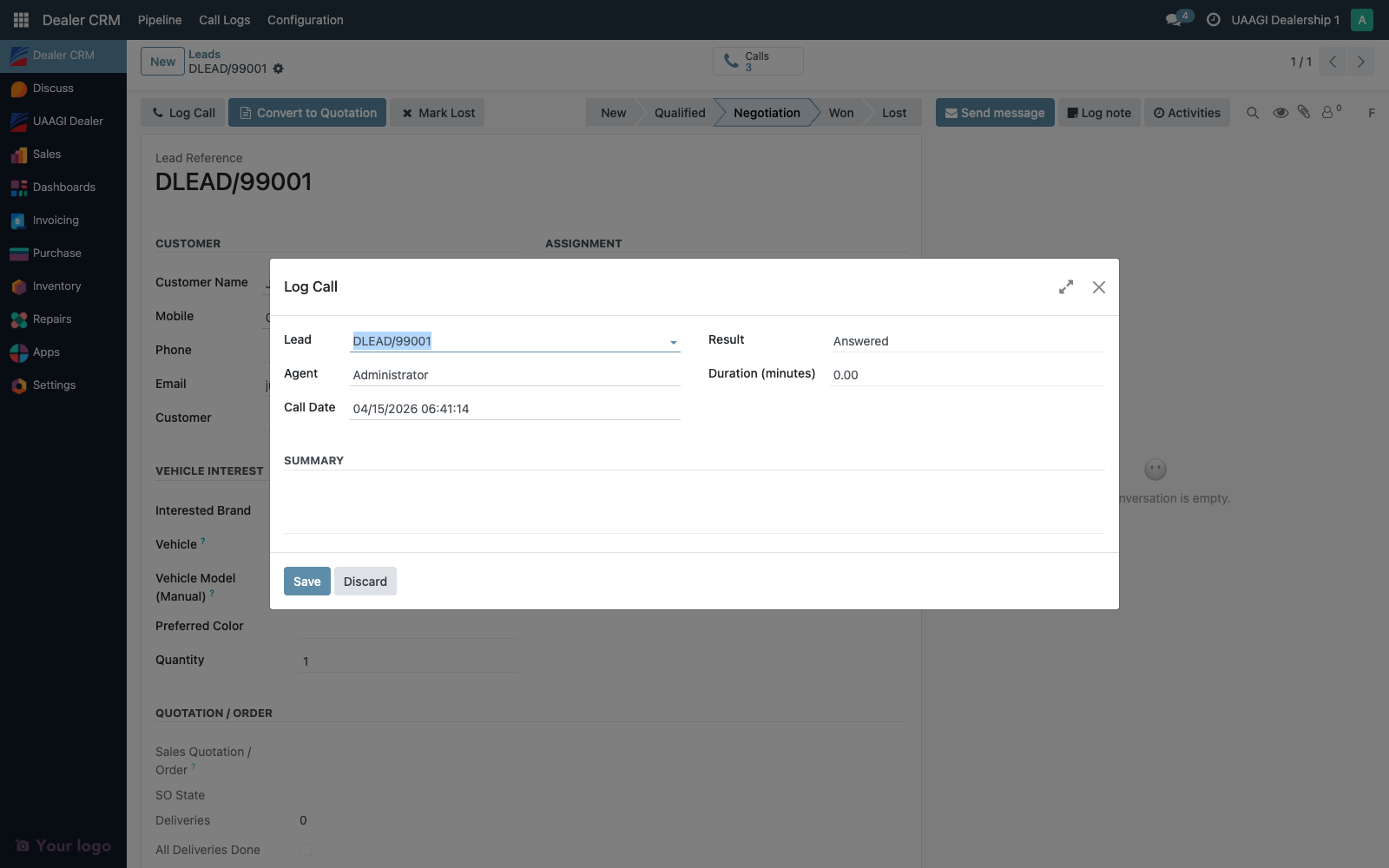This screenshot has width=1389, height=868.
Task: Open the Call Logs menu
Action: click(x=224, y=19)
